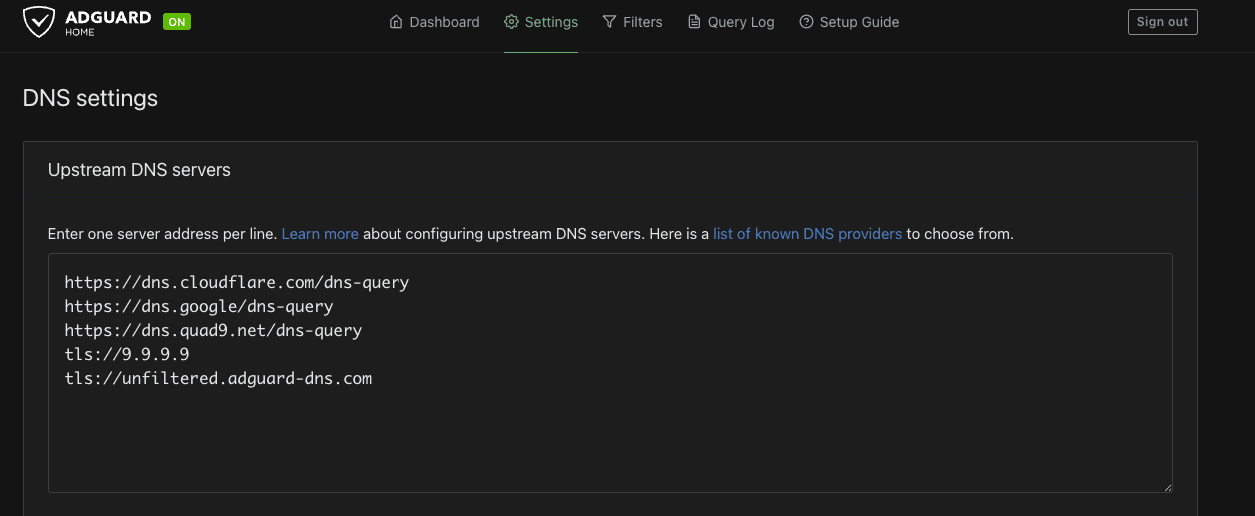Screen dimensions: 1255x516
Task: Open the Setup Guide page
Action: [x=849, y=22]
